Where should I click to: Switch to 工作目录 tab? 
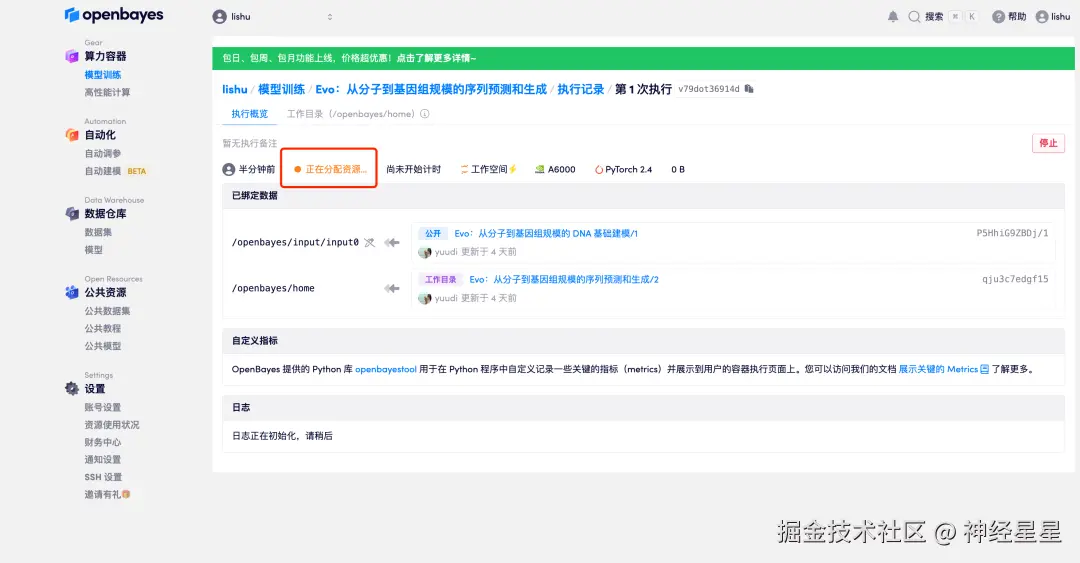(351, 114)
